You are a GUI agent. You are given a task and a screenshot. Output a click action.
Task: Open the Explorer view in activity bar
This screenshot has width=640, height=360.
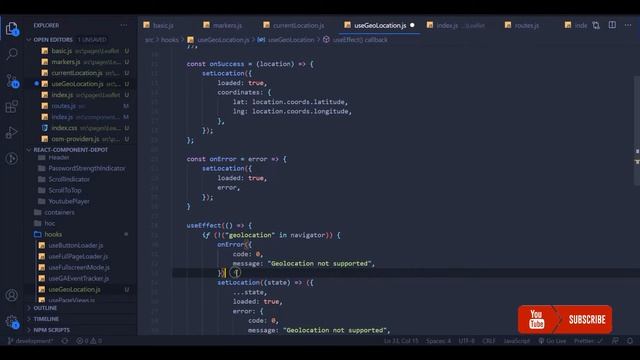12,29
